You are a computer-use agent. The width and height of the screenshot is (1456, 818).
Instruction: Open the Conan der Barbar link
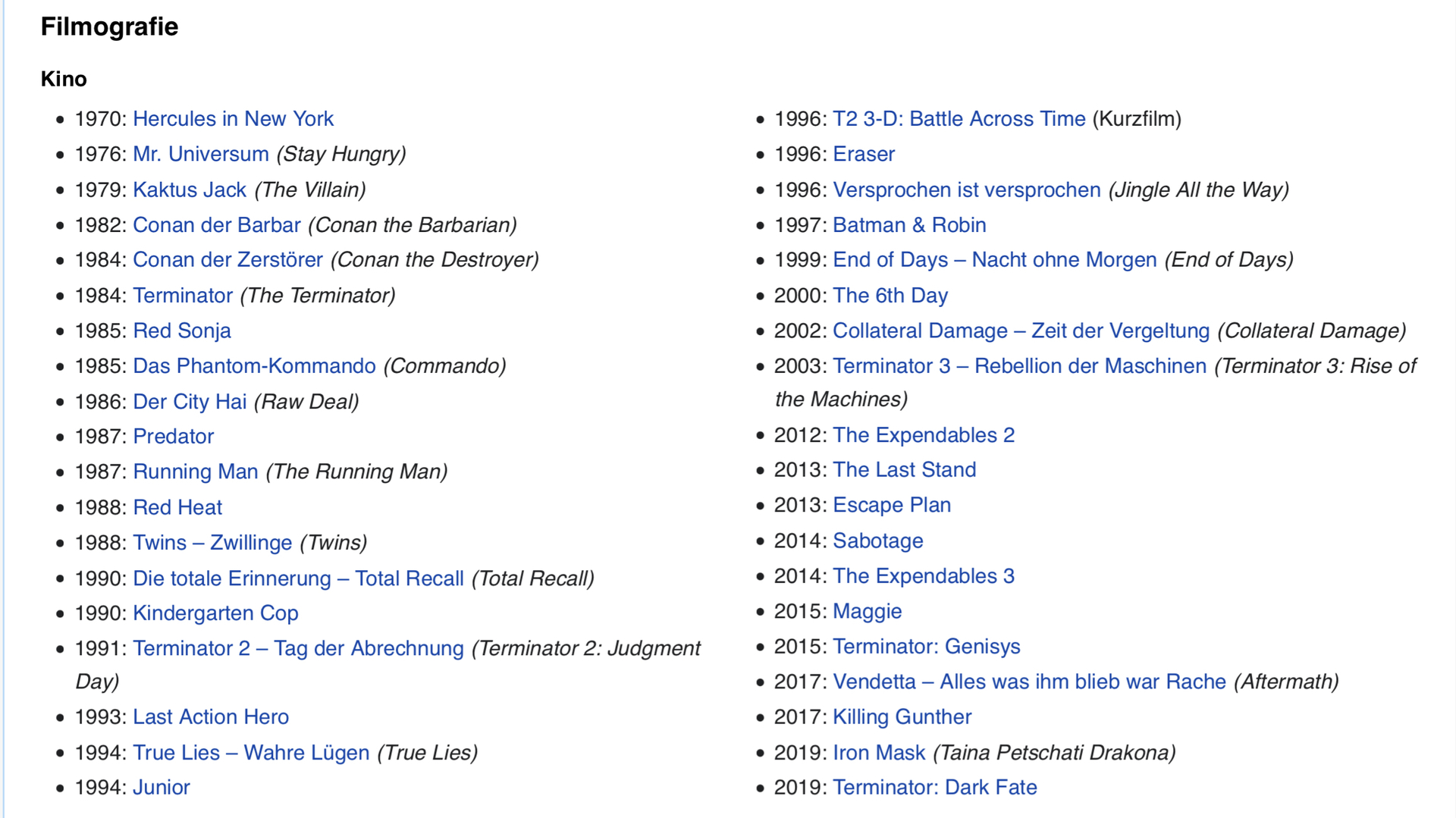[217, 225]
